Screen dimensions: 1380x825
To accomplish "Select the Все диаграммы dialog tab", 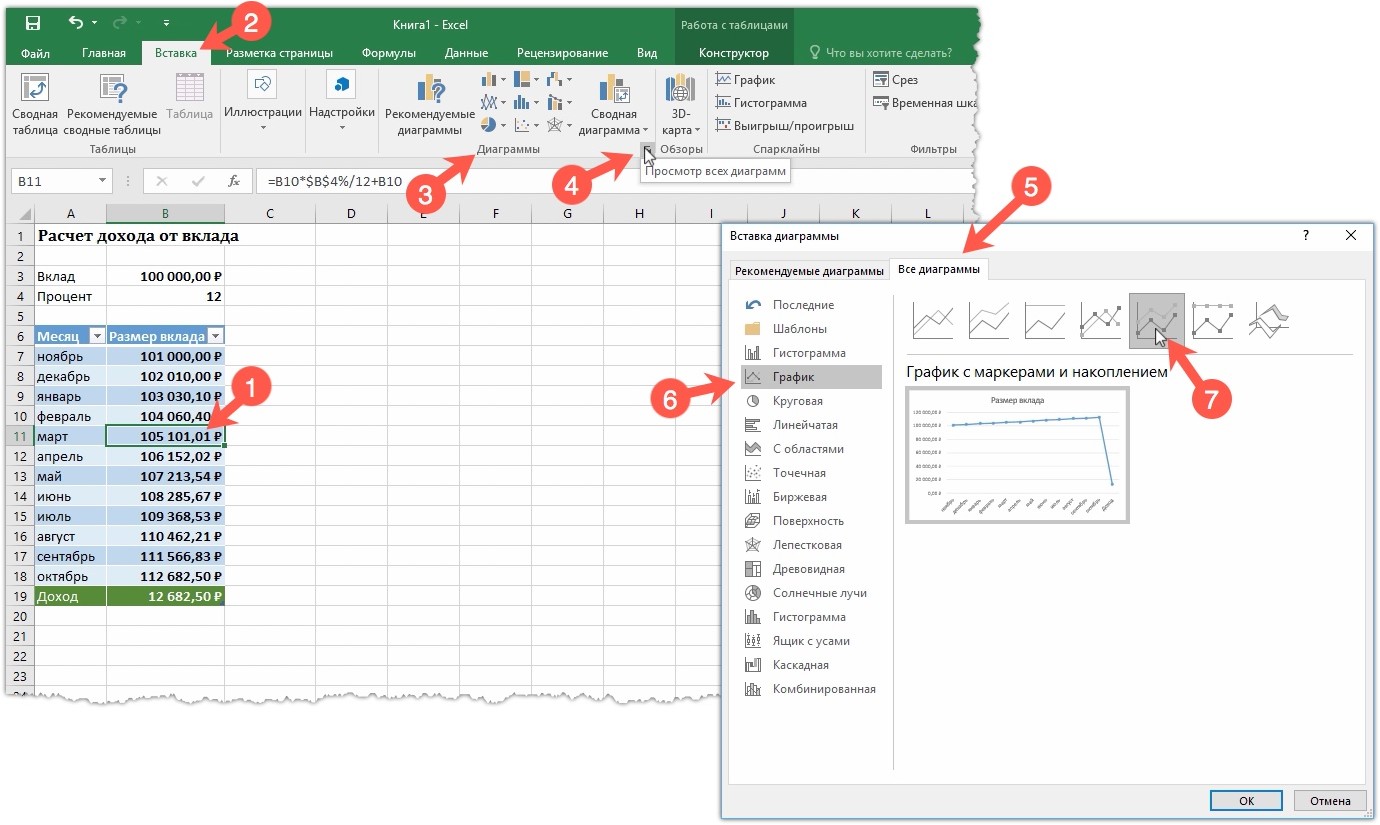I will [939, 270].
